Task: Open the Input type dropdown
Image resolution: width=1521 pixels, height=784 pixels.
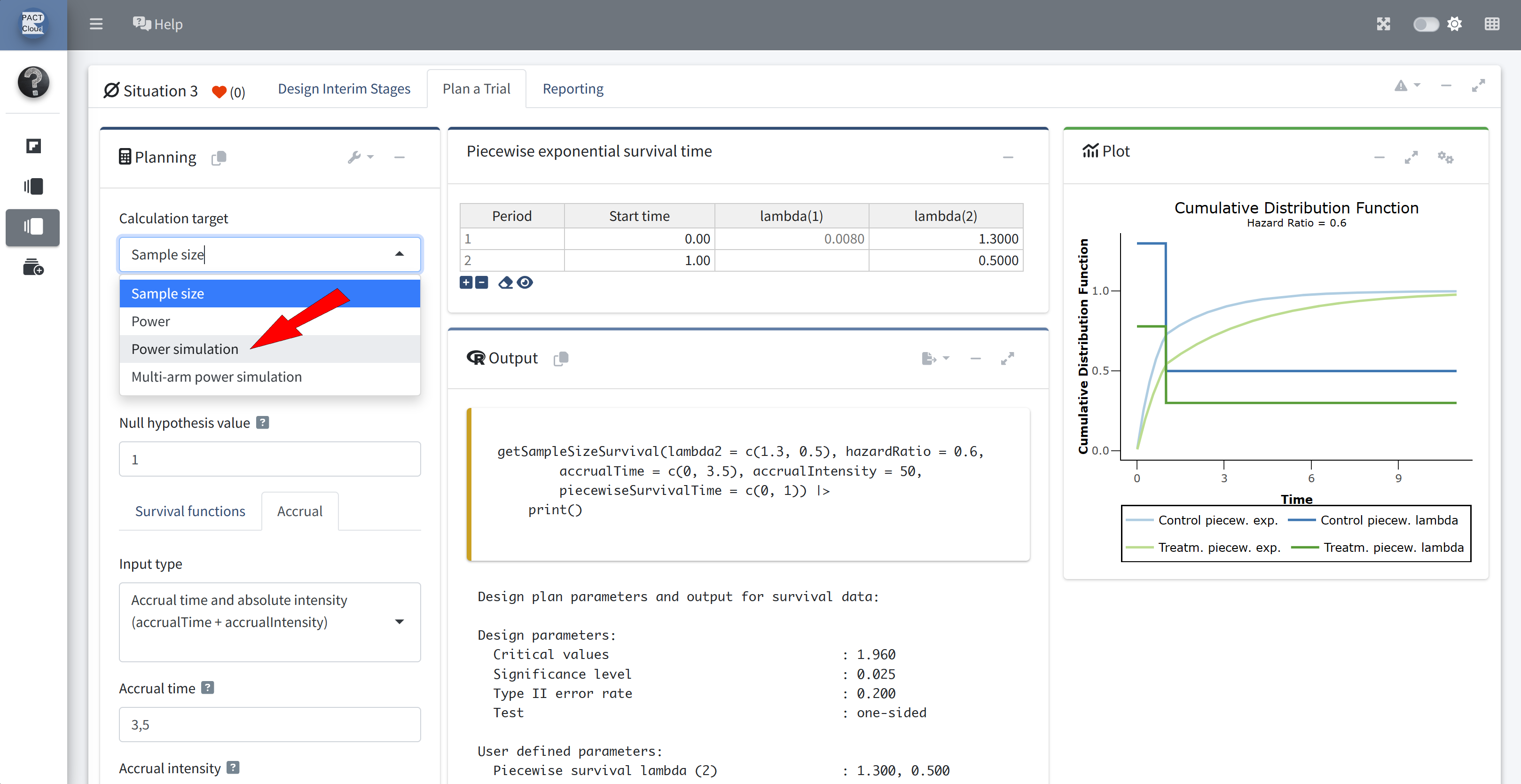Action: click(x=270, y=622)
